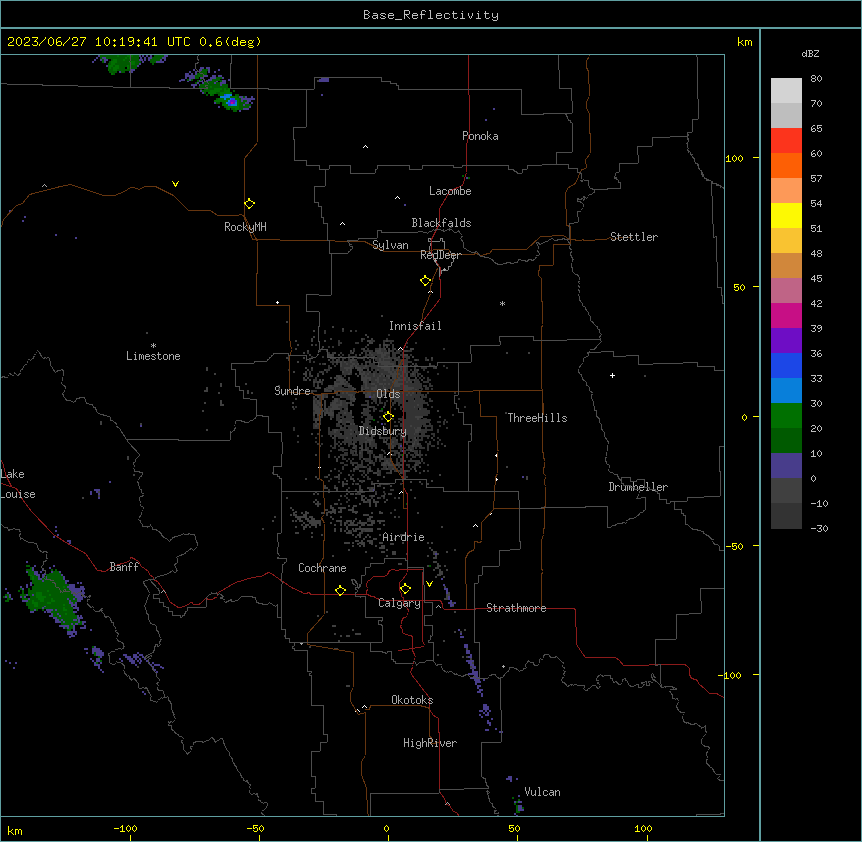The width and height of the screenshot is (862, 842).
Task: Click the asterisk marker east of Innisfail
Action: (502, 303)
